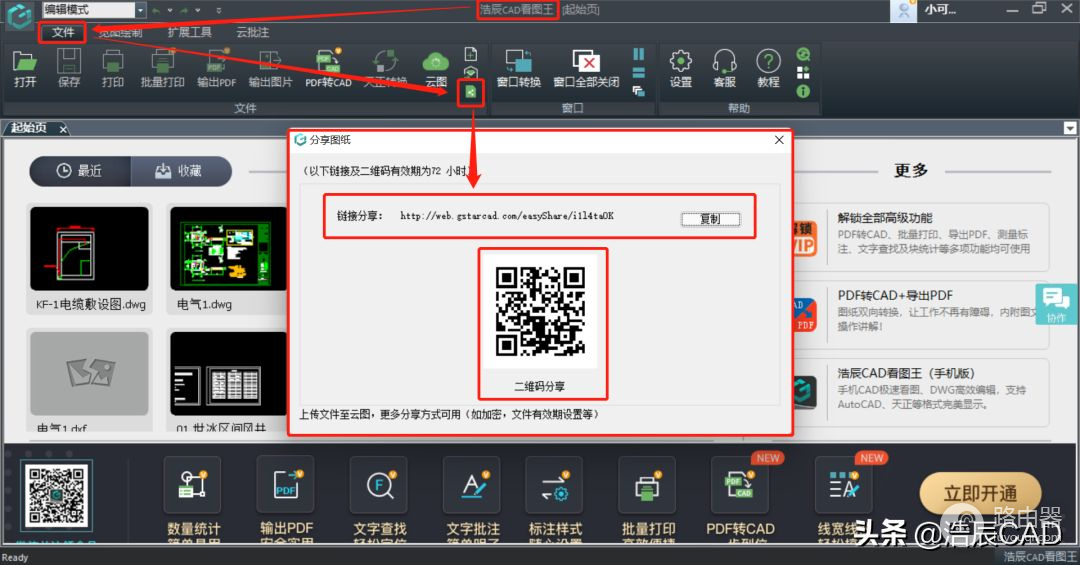Click the QR code in bottom-left corner

56,495
